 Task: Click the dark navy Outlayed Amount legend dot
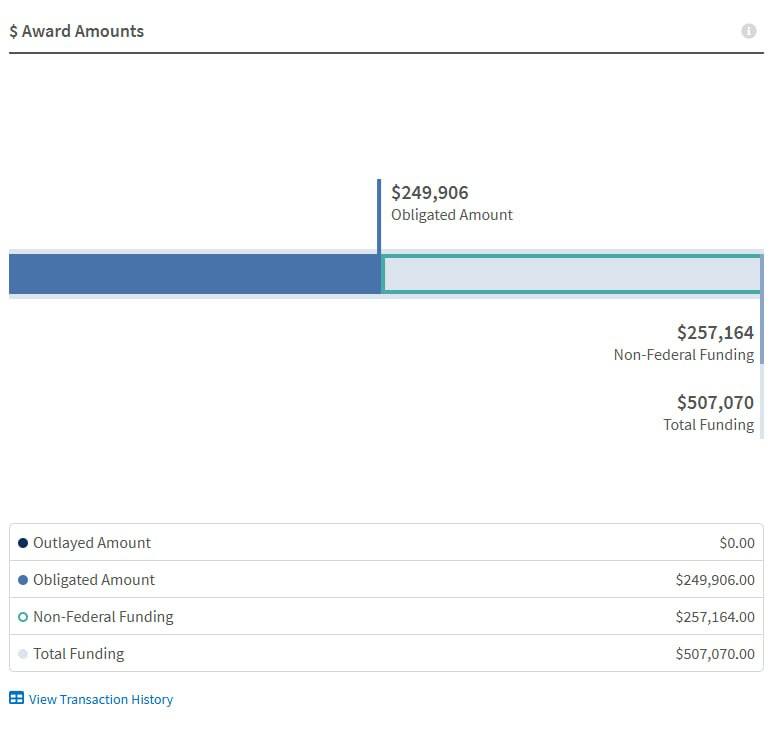point(23,543)
